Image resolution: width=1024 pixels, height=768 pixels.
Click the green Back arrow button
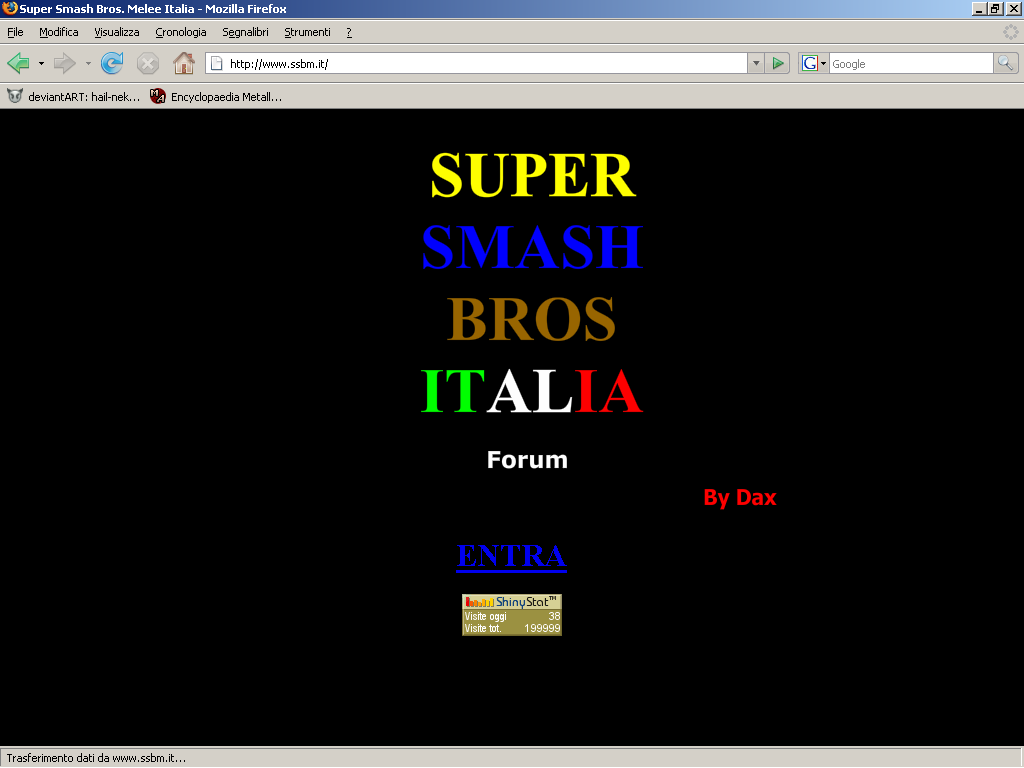click(18, 63)
